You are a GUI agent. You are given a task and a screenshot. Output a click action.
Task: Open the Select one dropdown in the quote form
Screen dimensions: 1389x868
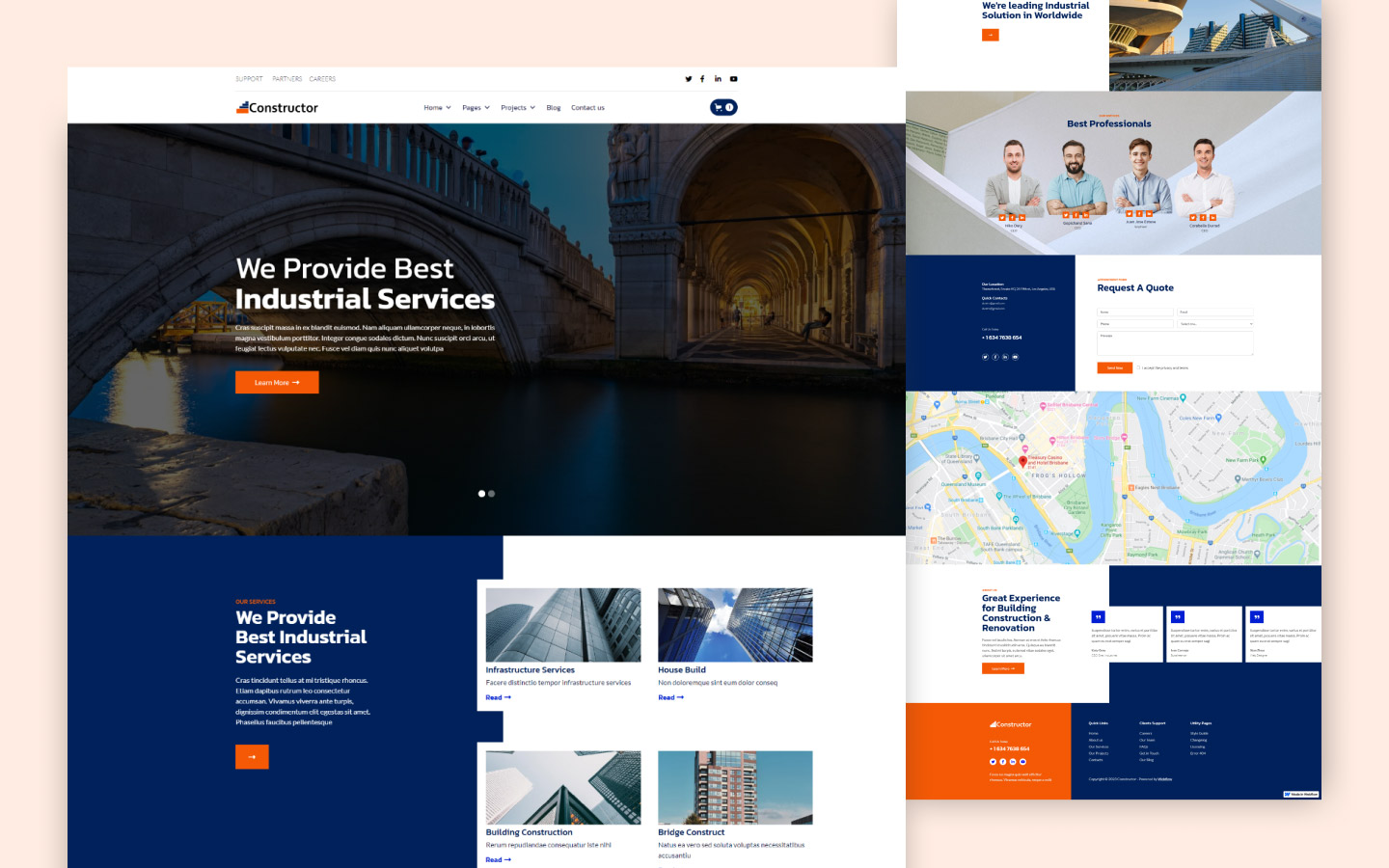pyautogui.click(x=1215, y=324)
